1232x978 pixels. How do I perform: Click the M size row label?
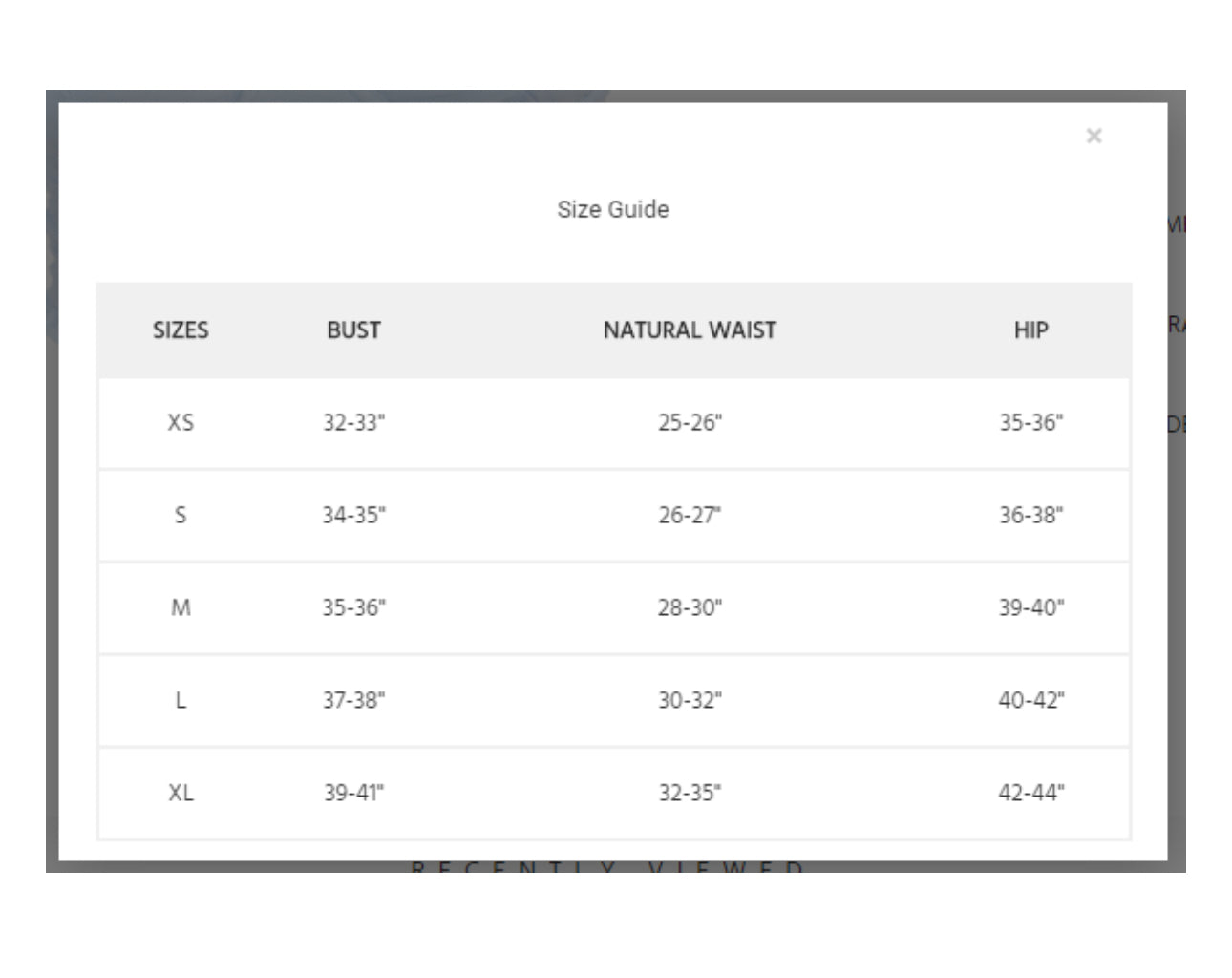[x=181, y=607]
